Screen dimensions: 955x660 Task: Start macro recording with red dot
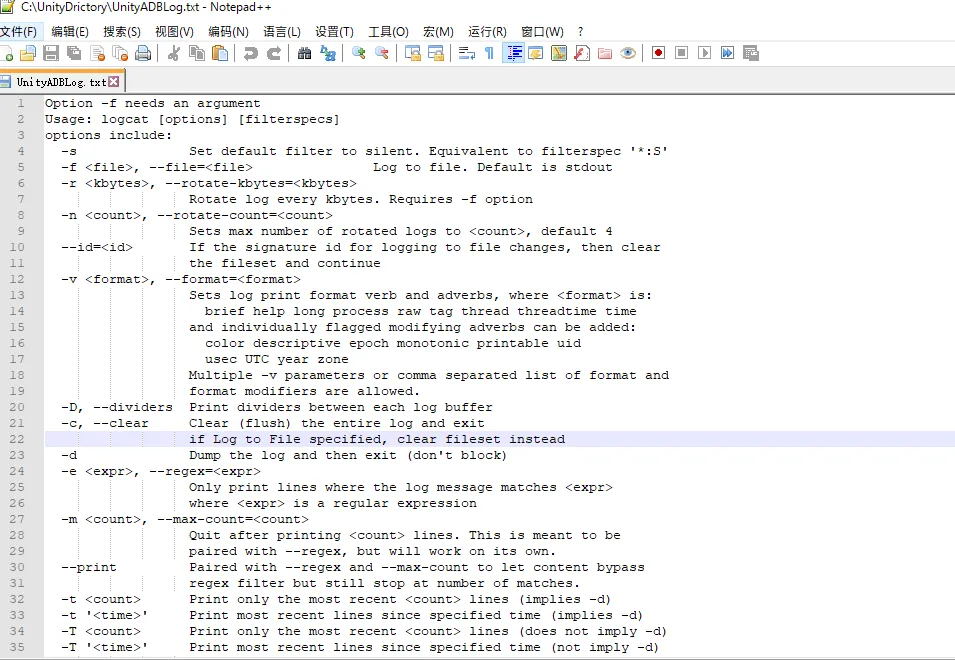point(658,53)
